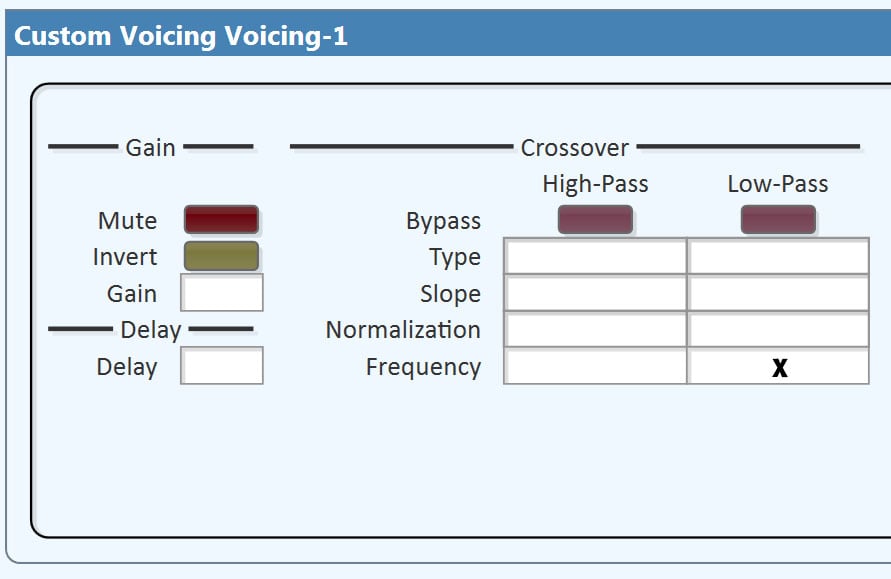
Task: Enable the High-Pass Bypass toggle
Action: tap(595, 220)
